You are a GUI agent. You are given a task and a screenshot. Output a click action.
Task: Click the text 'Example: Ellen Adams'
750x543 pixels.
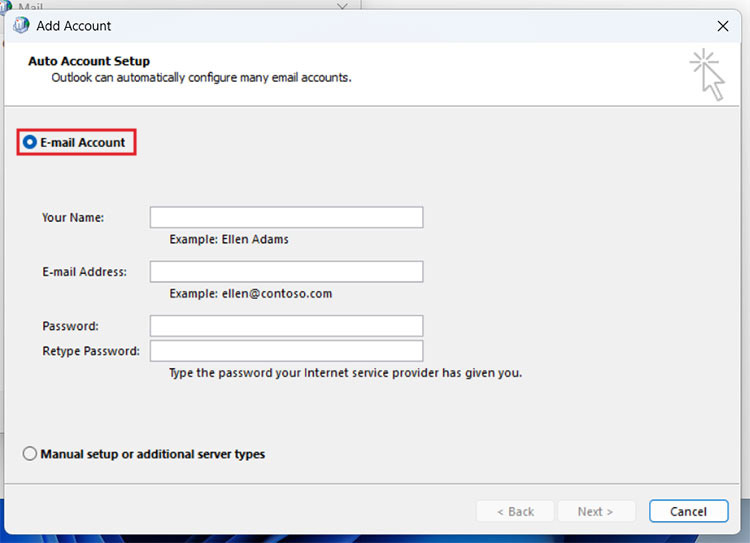(229, 239)
